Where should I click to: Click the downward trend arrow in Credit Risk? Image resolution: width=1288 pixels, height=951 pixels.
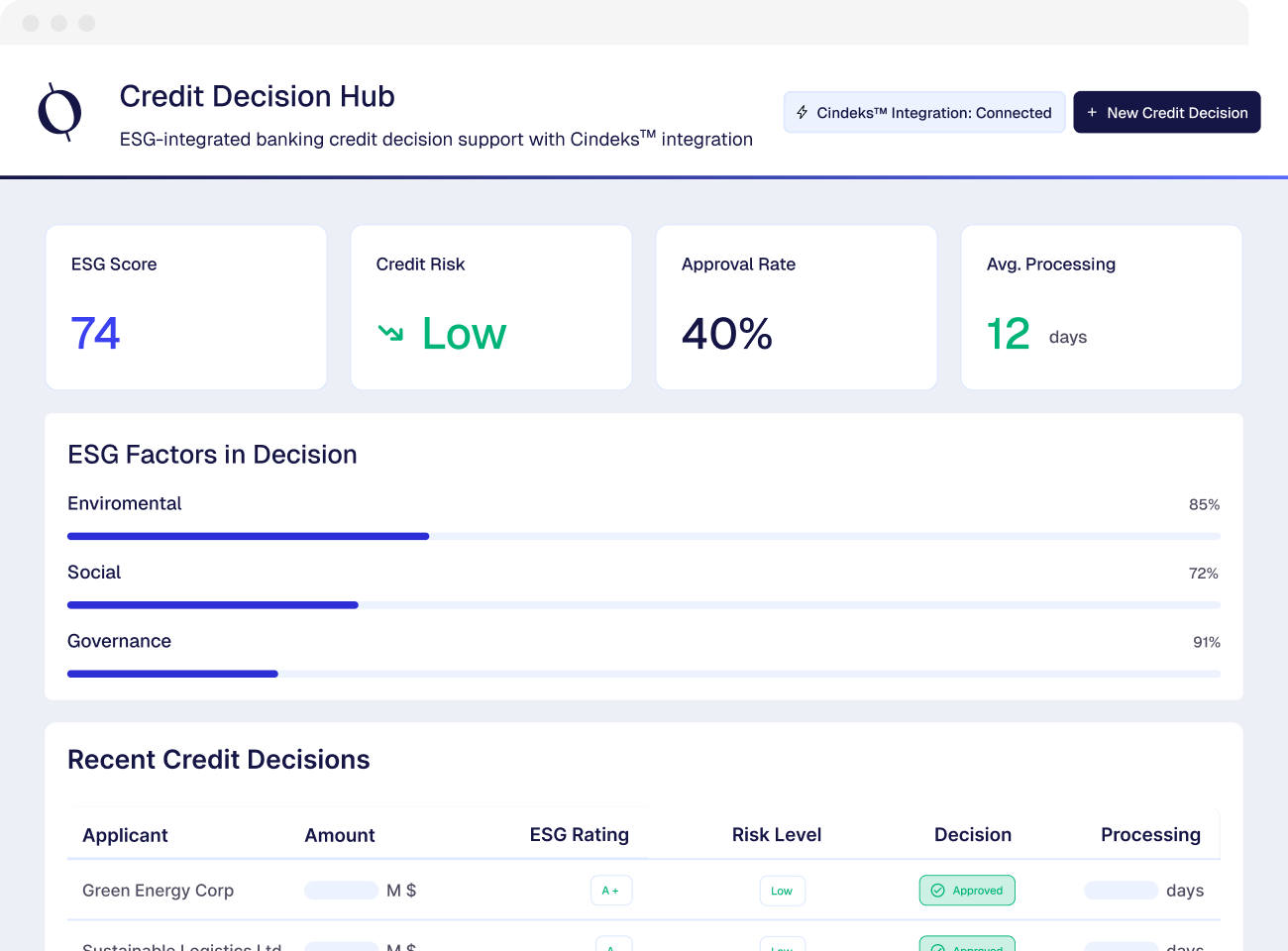(390, 333)
